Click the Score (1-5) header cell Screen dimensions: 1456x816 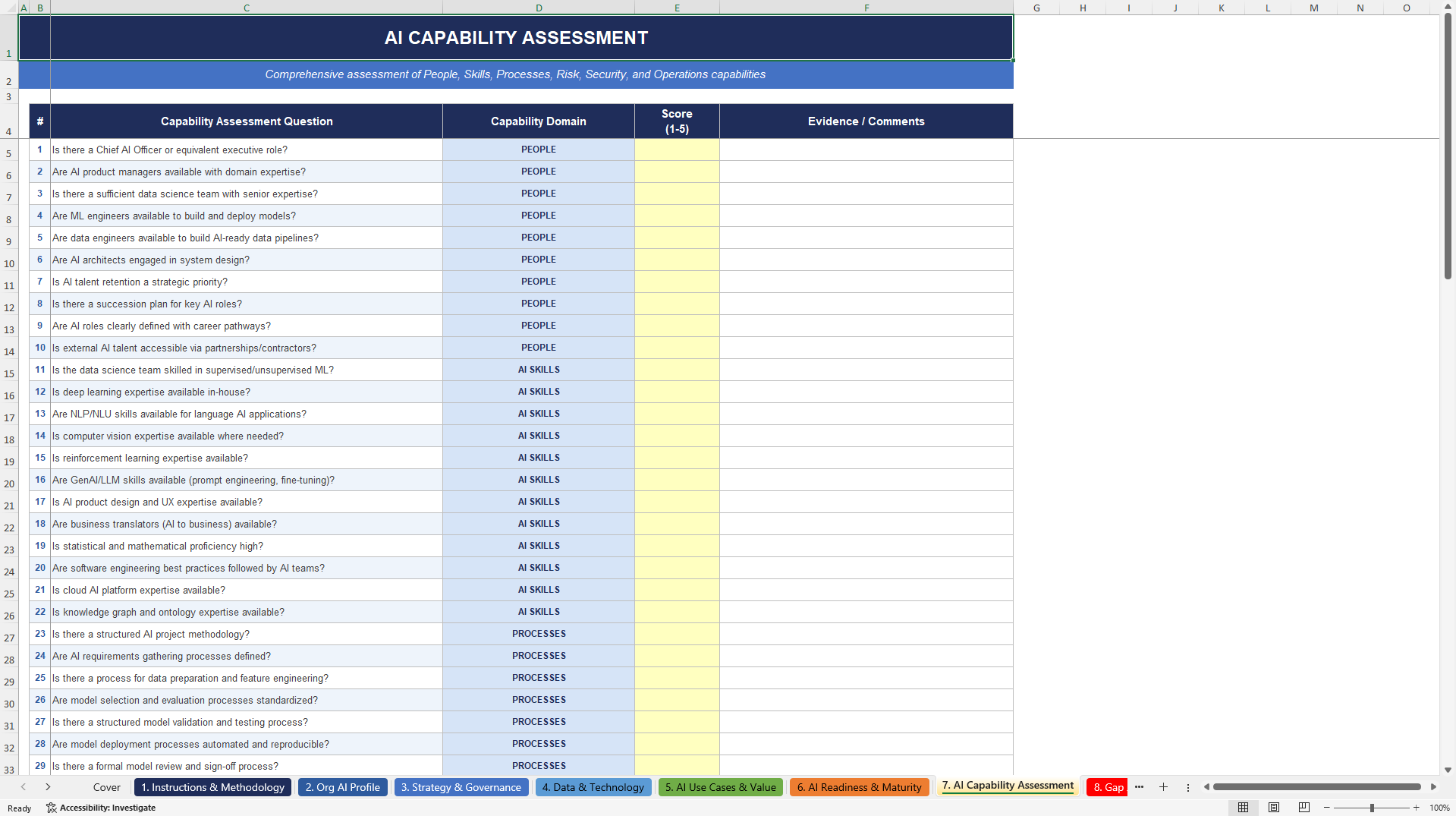677,121
